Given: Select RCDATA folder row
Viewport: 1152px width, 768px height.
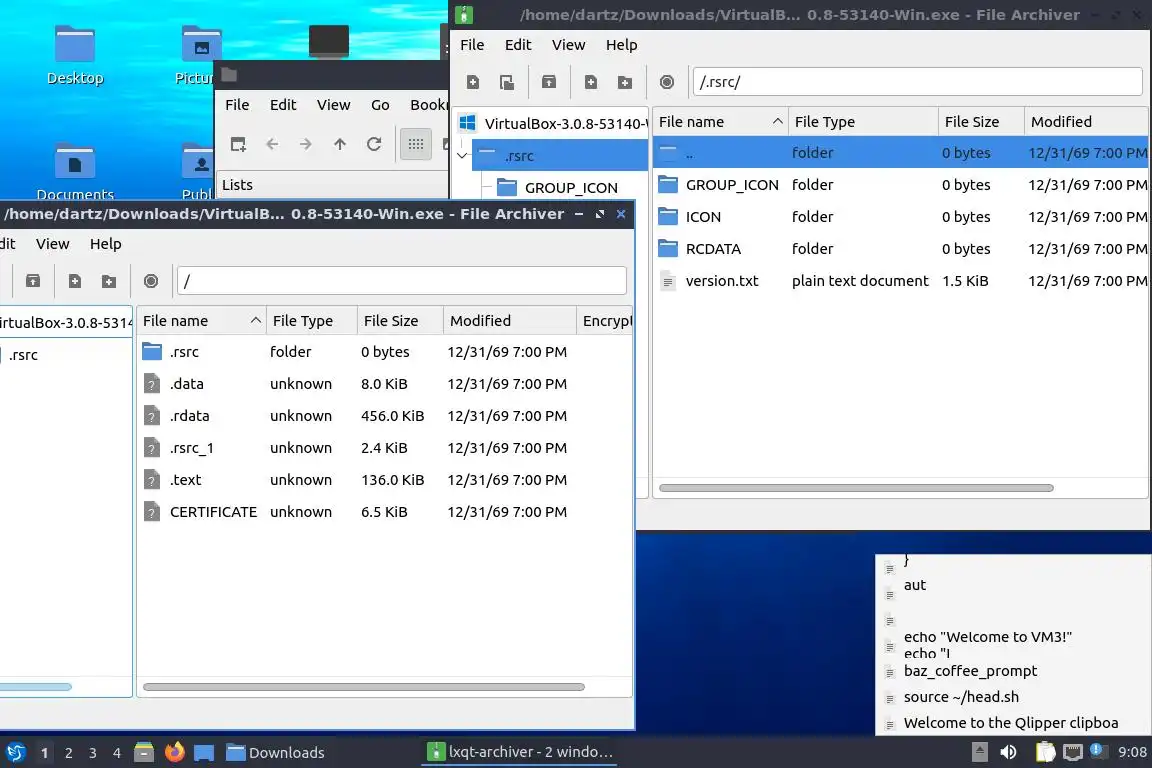Looking at the screenshot, I should click(900, 249).
